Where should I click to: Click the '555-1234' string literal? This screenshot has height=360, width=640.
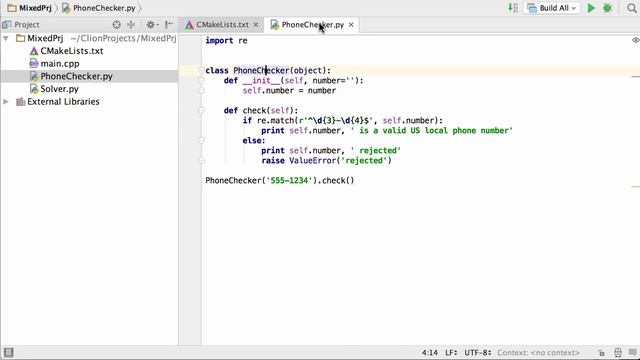[x=289, y=180]
